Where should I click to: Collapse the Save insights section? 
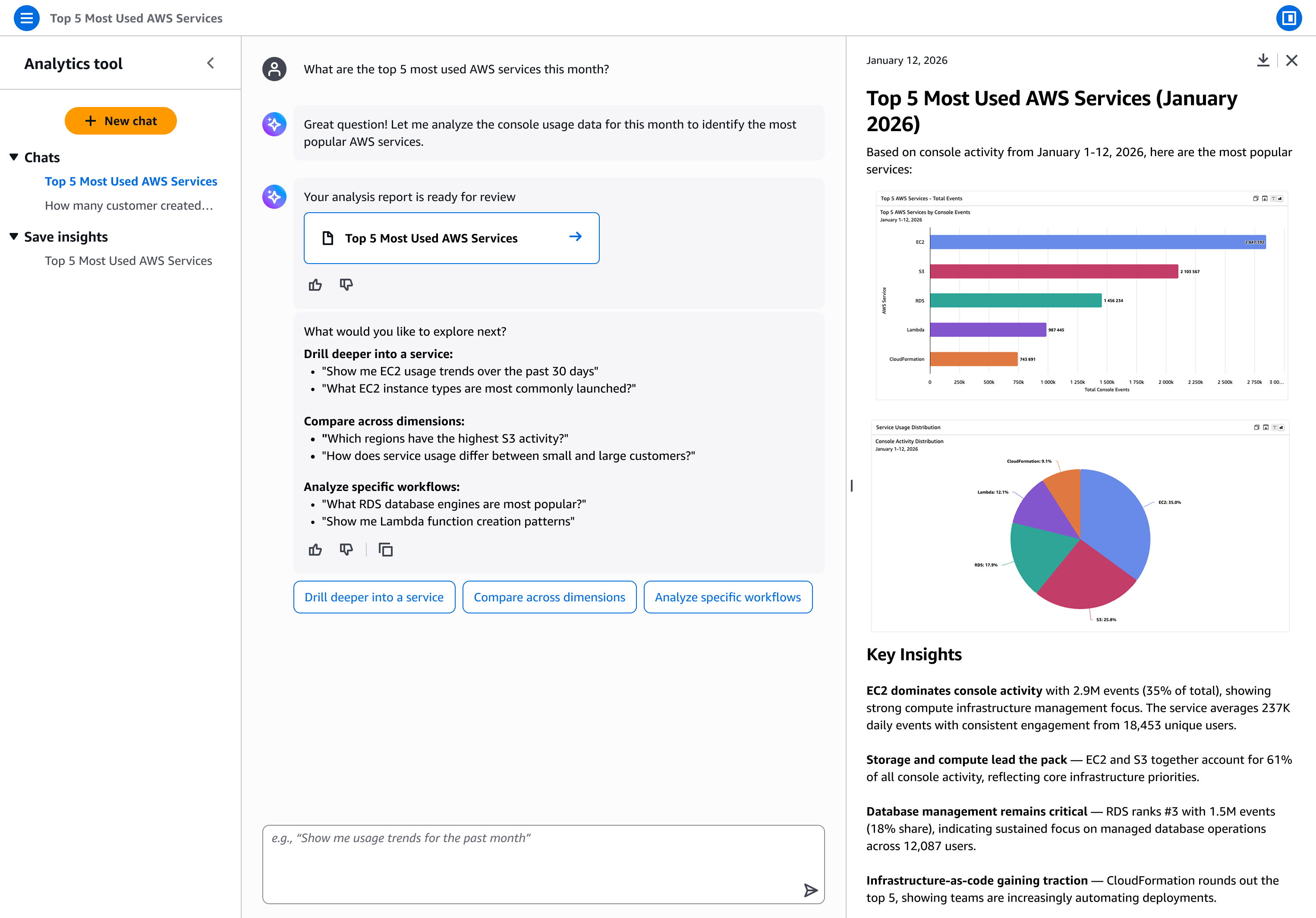click(x=14, y=237)
